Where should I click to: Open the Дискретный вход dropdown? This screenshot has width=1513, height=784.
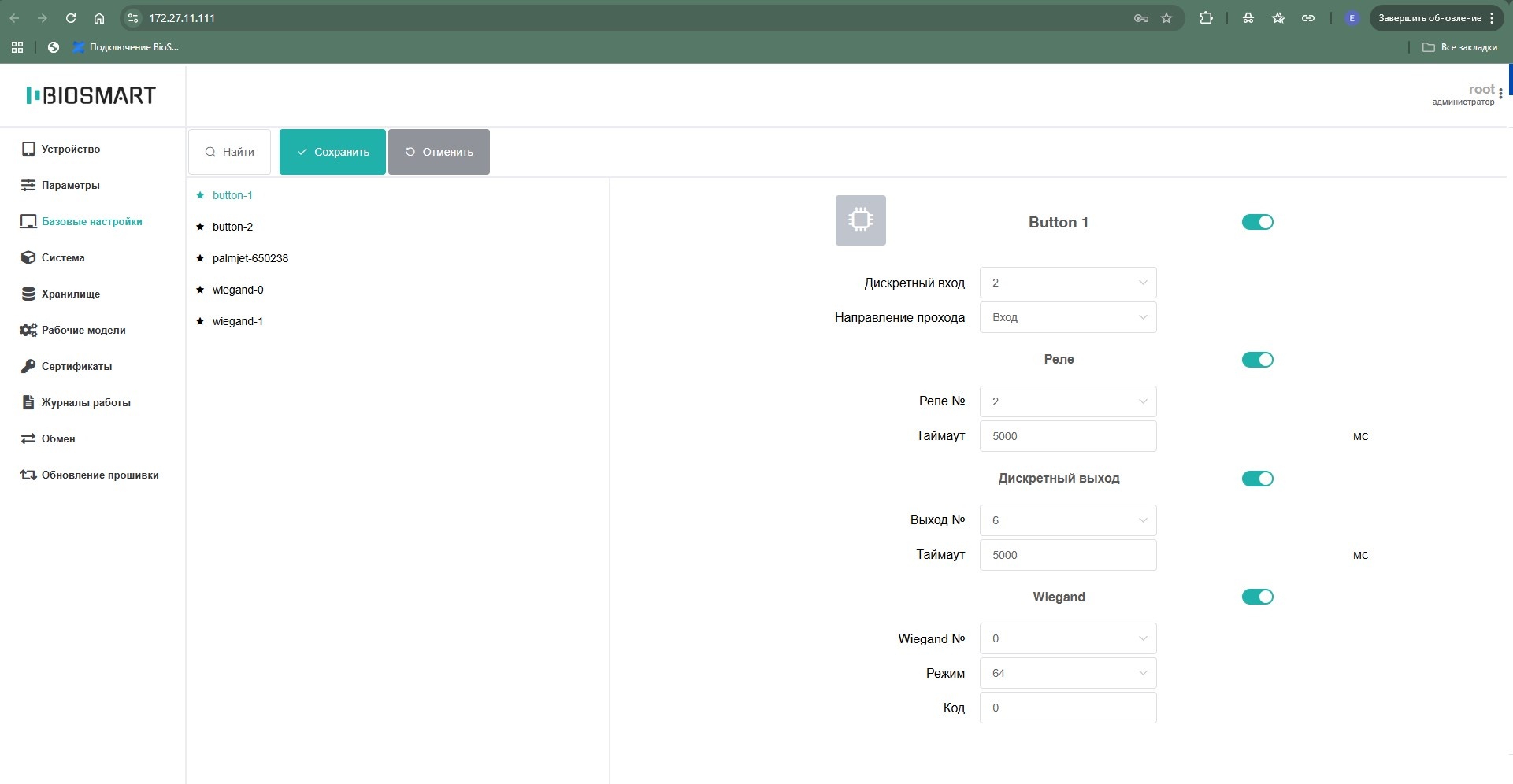coord(1068,283)
